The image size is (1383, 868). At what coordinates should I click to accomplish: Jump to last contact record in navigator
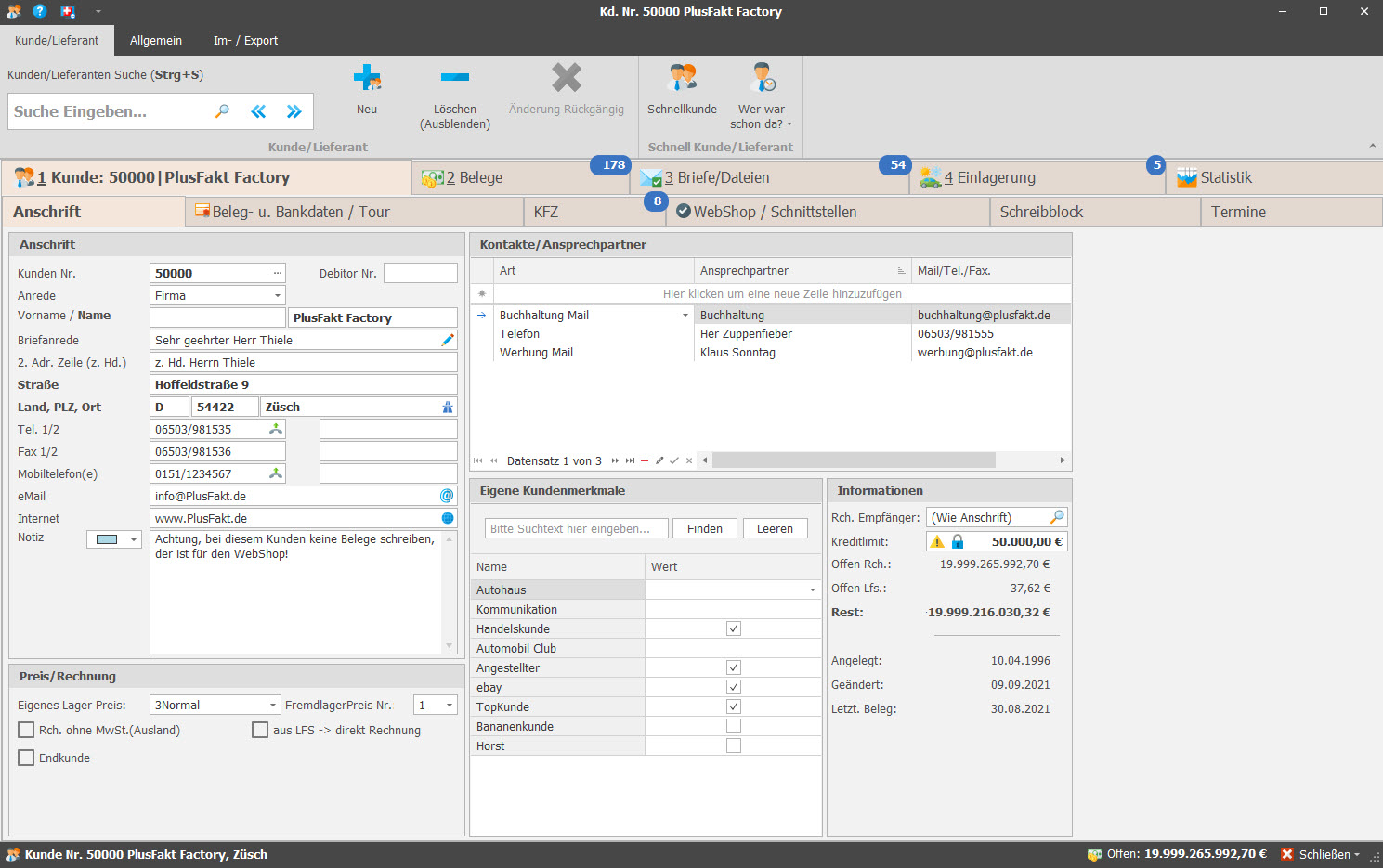click(630, 460)
